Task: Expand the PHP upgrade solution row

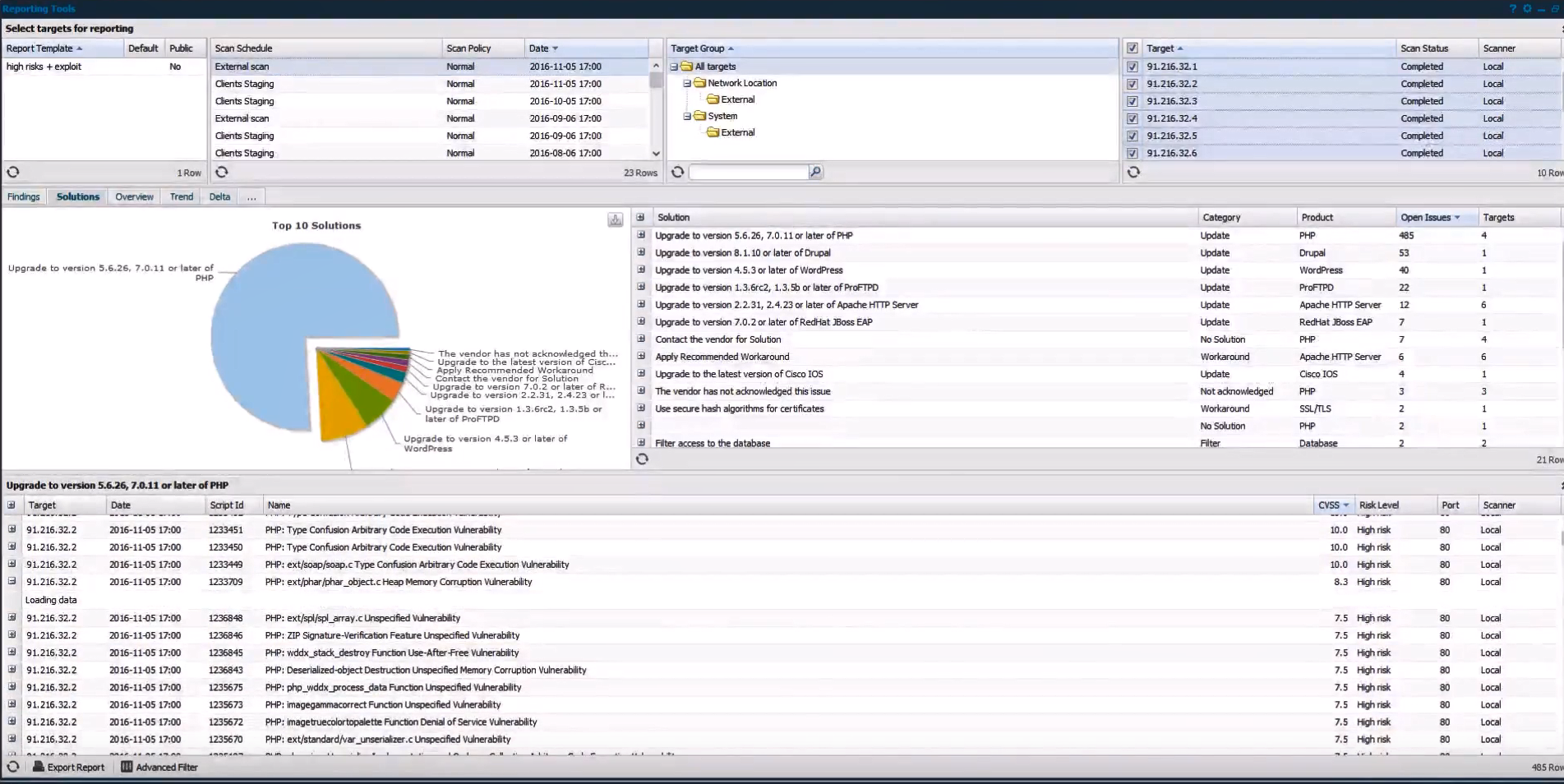Action: point(641,235)
